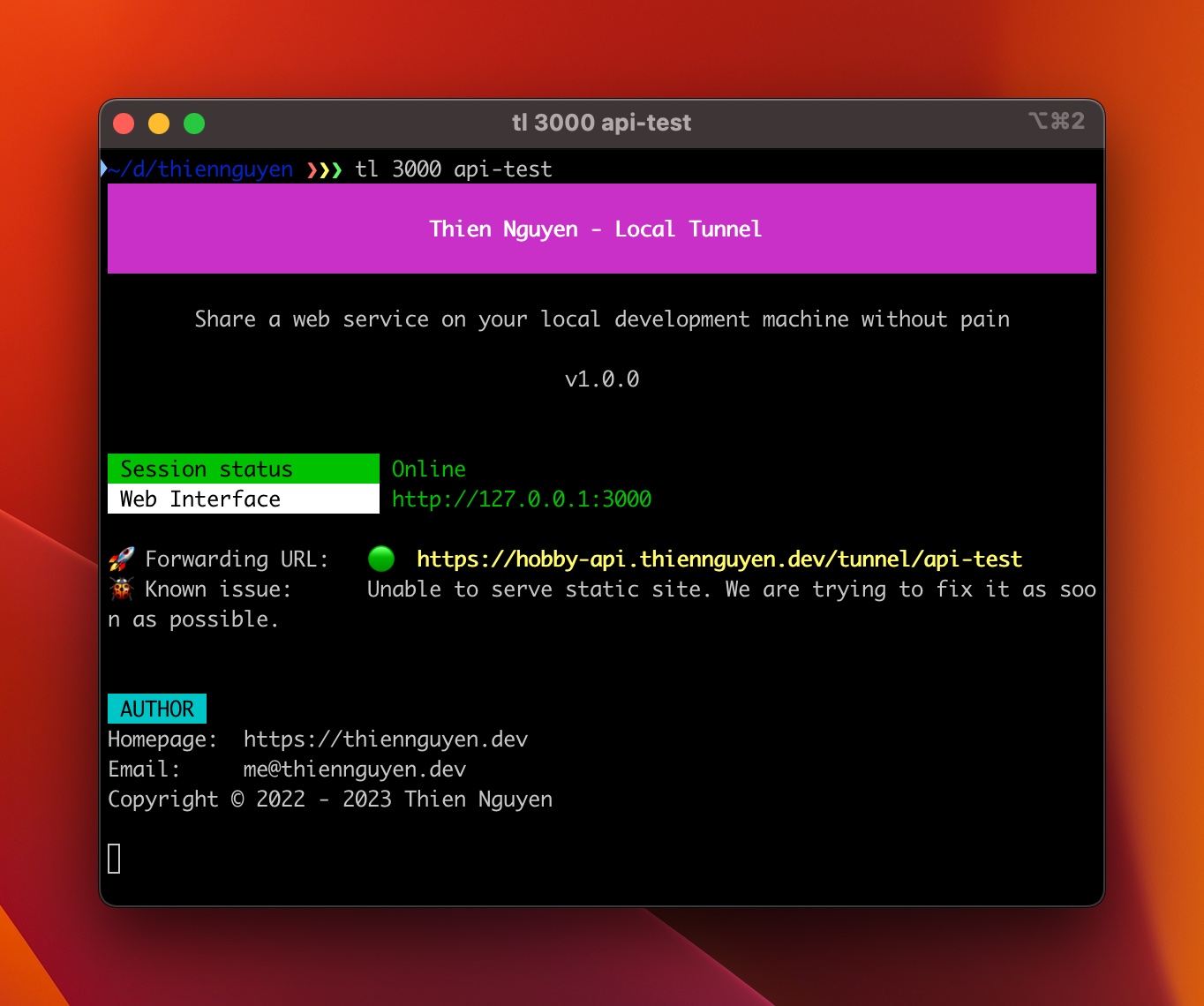Click the ⌥⌘2 shortcut indicator in title bar
The image size is (1204, 1006).
[1057, 121]
